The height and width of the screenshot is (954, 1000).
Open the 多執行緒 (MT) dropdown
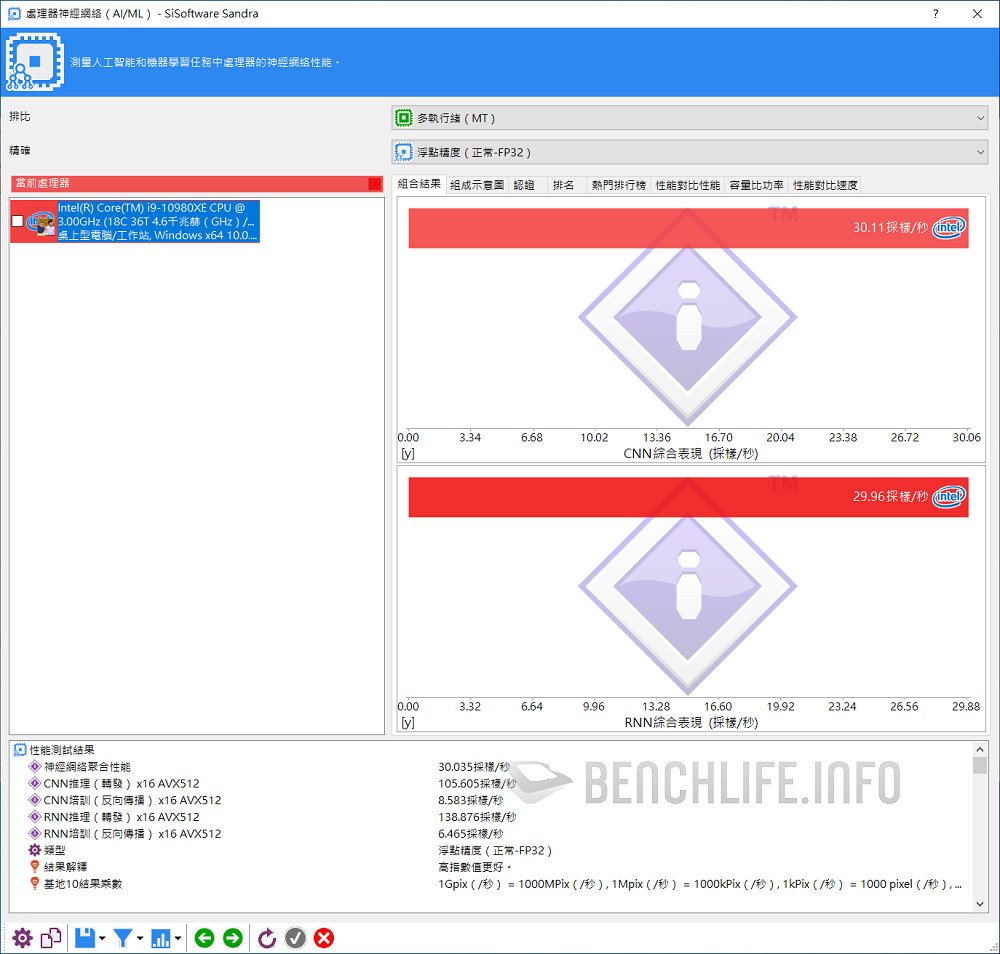point(689,118)
